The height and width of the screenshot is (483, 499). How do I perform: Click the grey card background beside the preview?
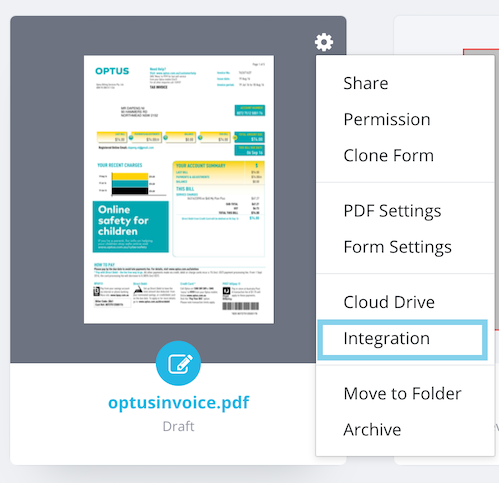[47, 189]
